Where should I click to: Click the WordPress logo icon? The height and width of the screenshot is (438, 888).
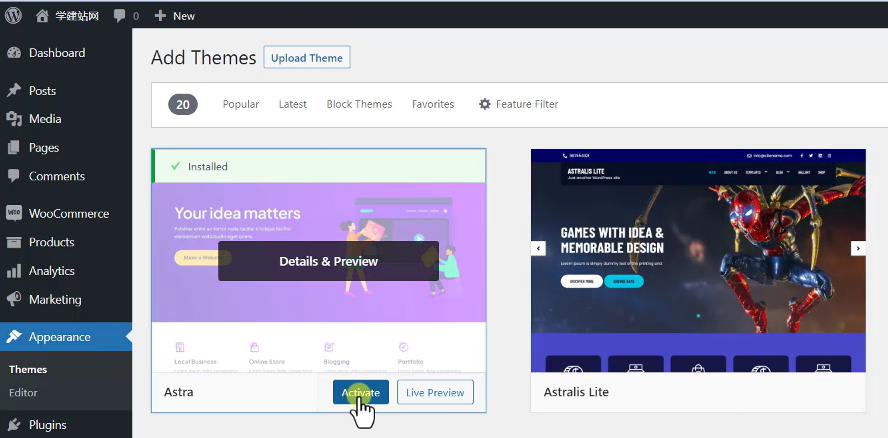[14, 15]
